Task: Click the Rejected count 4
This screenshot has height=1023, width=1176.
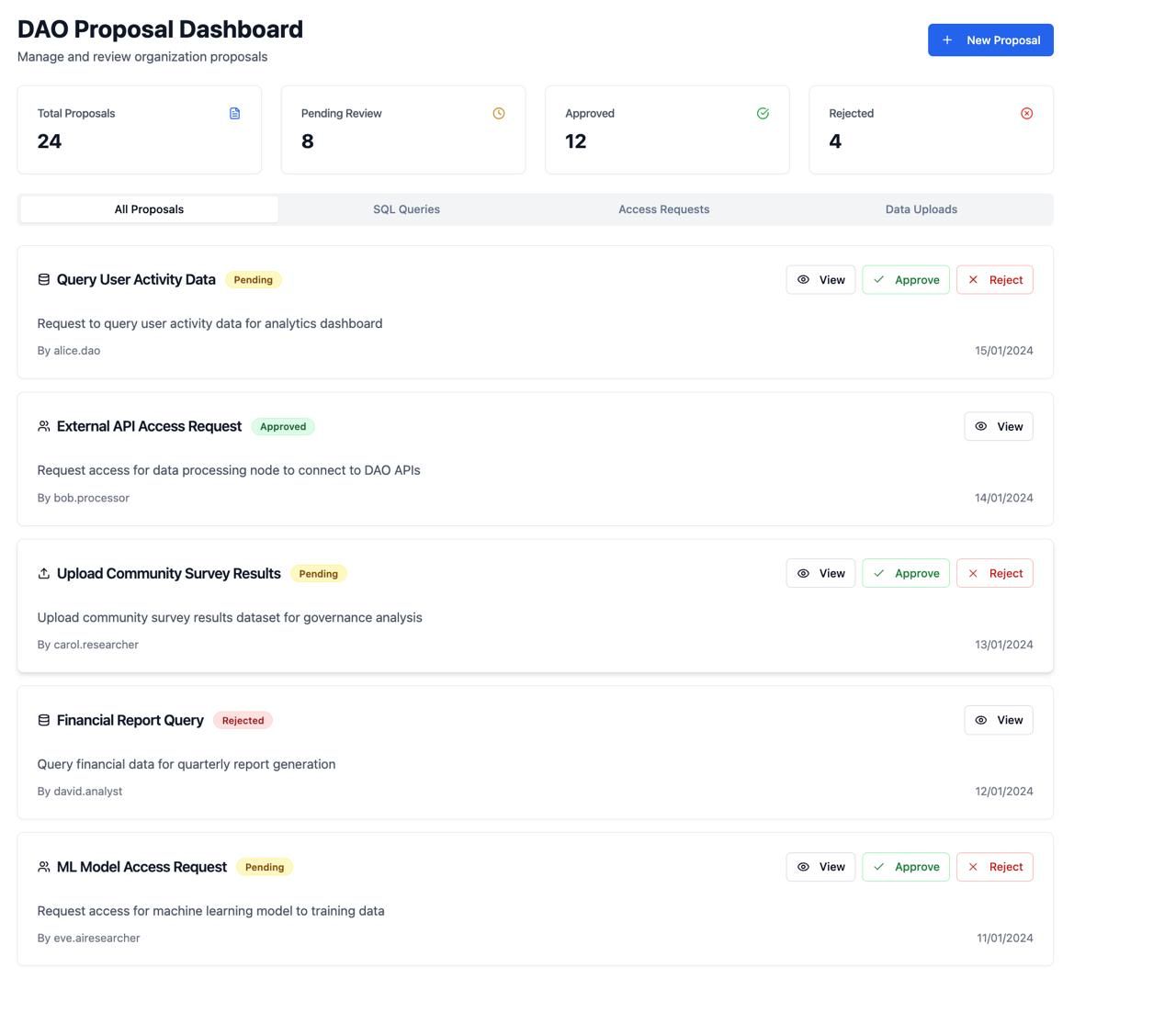Action: coord(835,141)
